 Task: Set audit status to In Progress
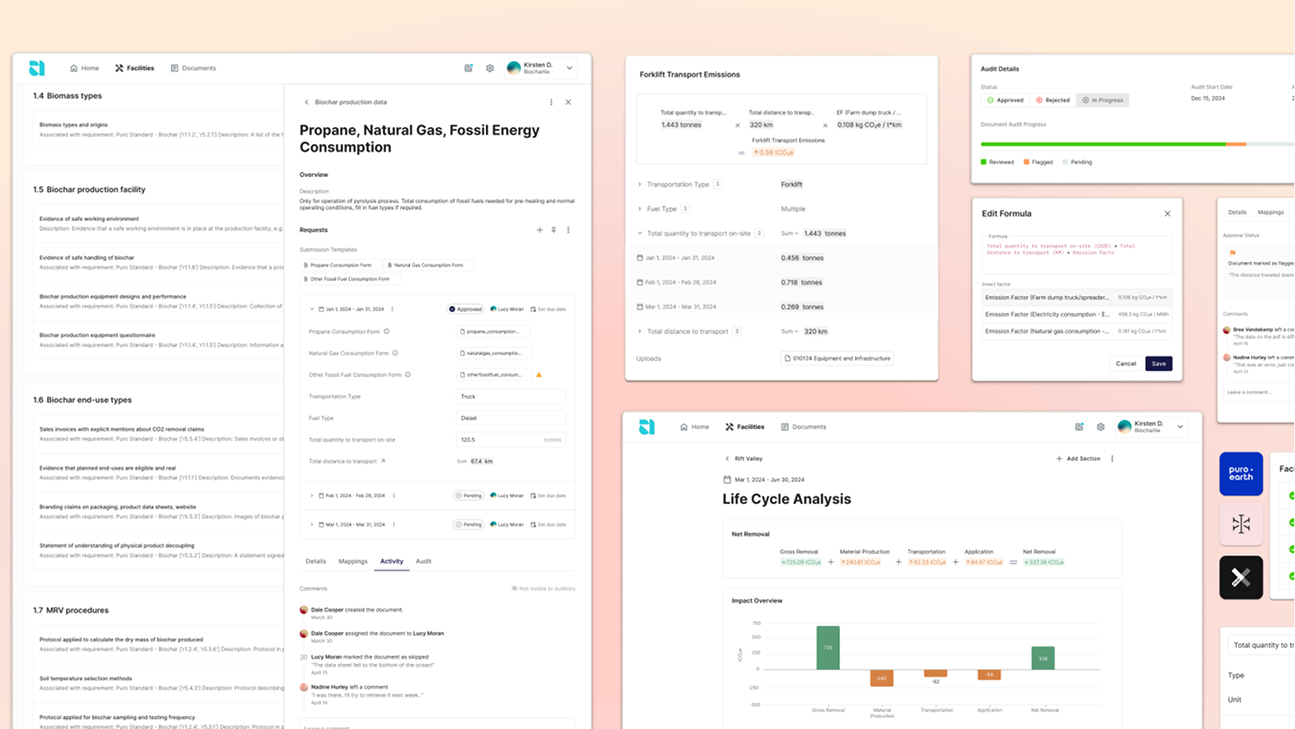tap(1102, 100)
